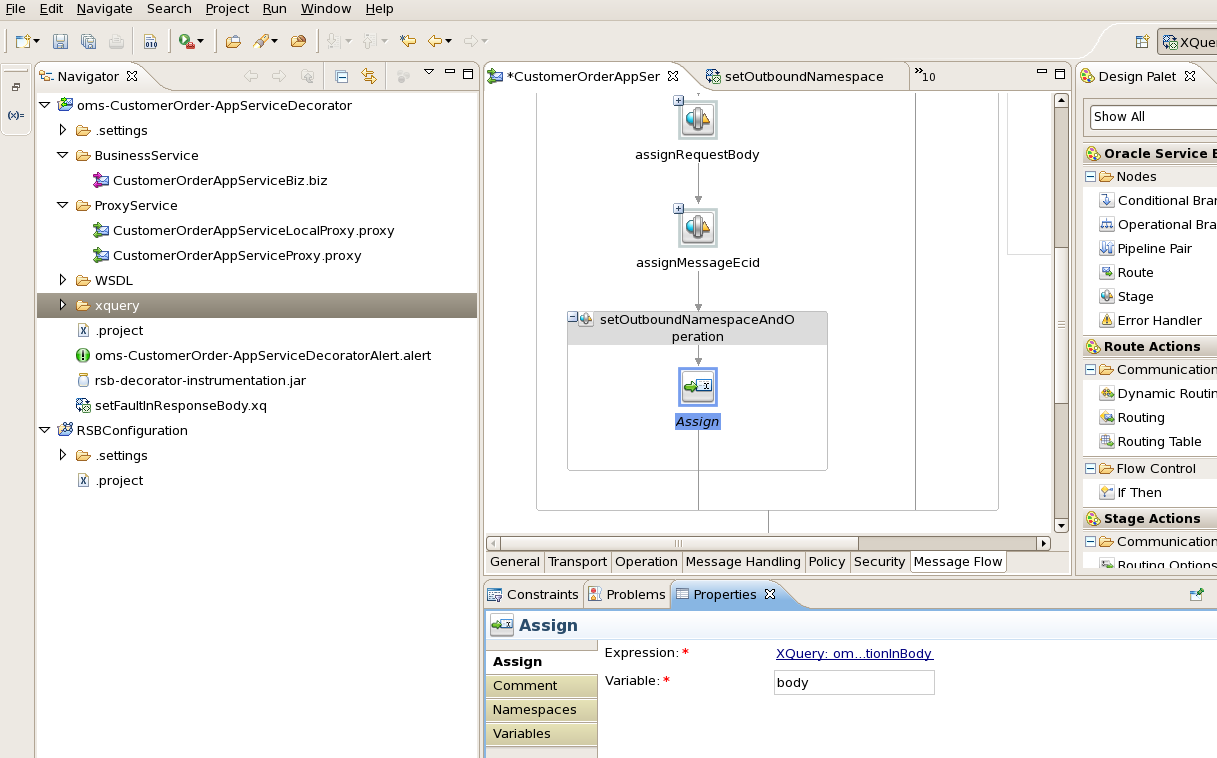
Task: Save the current file with Save icon
Action: tap(61, 41)
